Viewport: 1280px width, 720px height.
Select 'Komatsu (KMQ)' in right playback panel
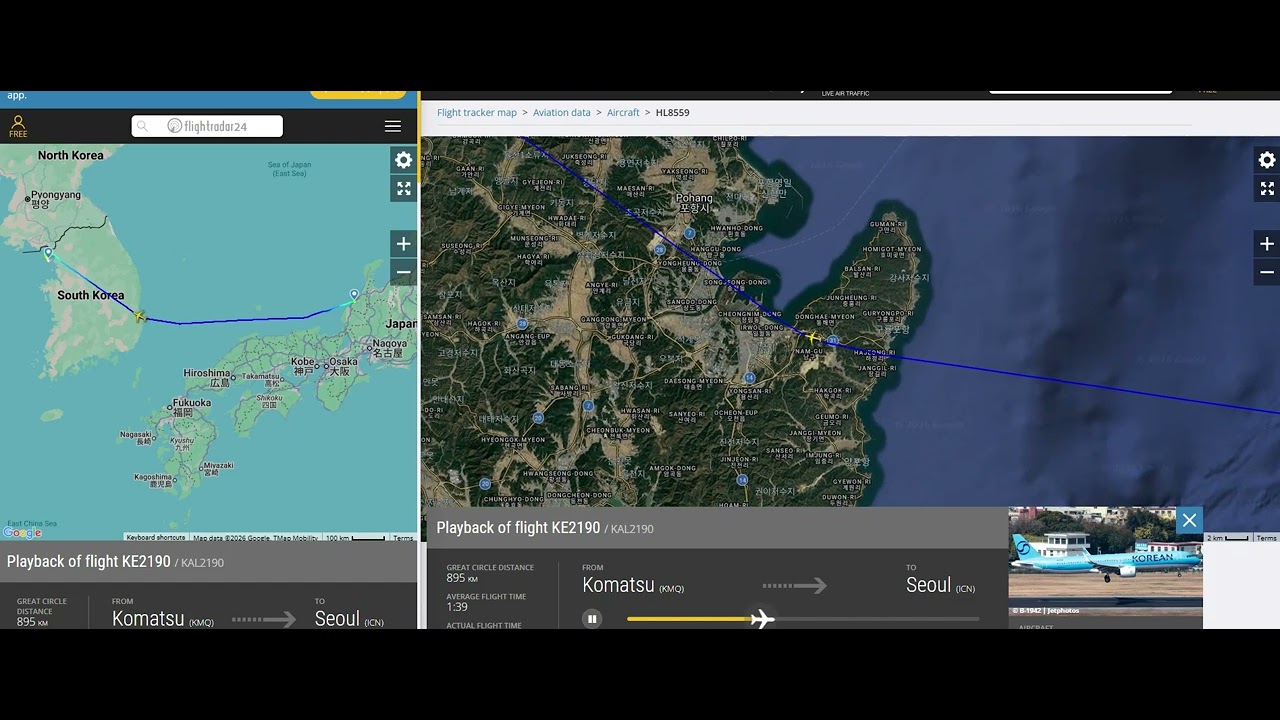[633, 586]
